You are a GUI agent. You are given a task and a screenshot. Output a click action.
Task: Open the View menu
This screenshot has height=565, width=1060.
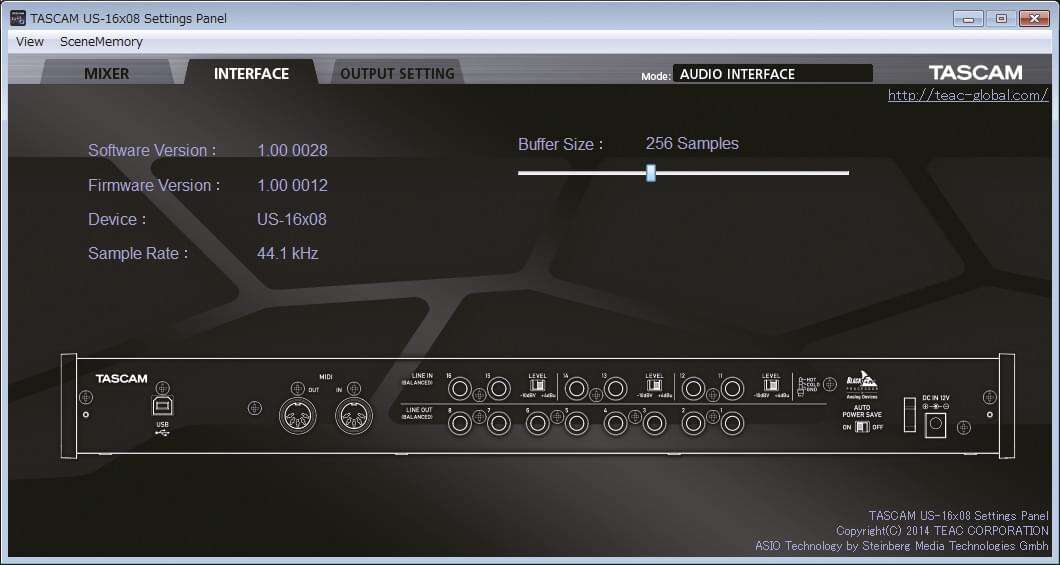(x=30, y=42)
